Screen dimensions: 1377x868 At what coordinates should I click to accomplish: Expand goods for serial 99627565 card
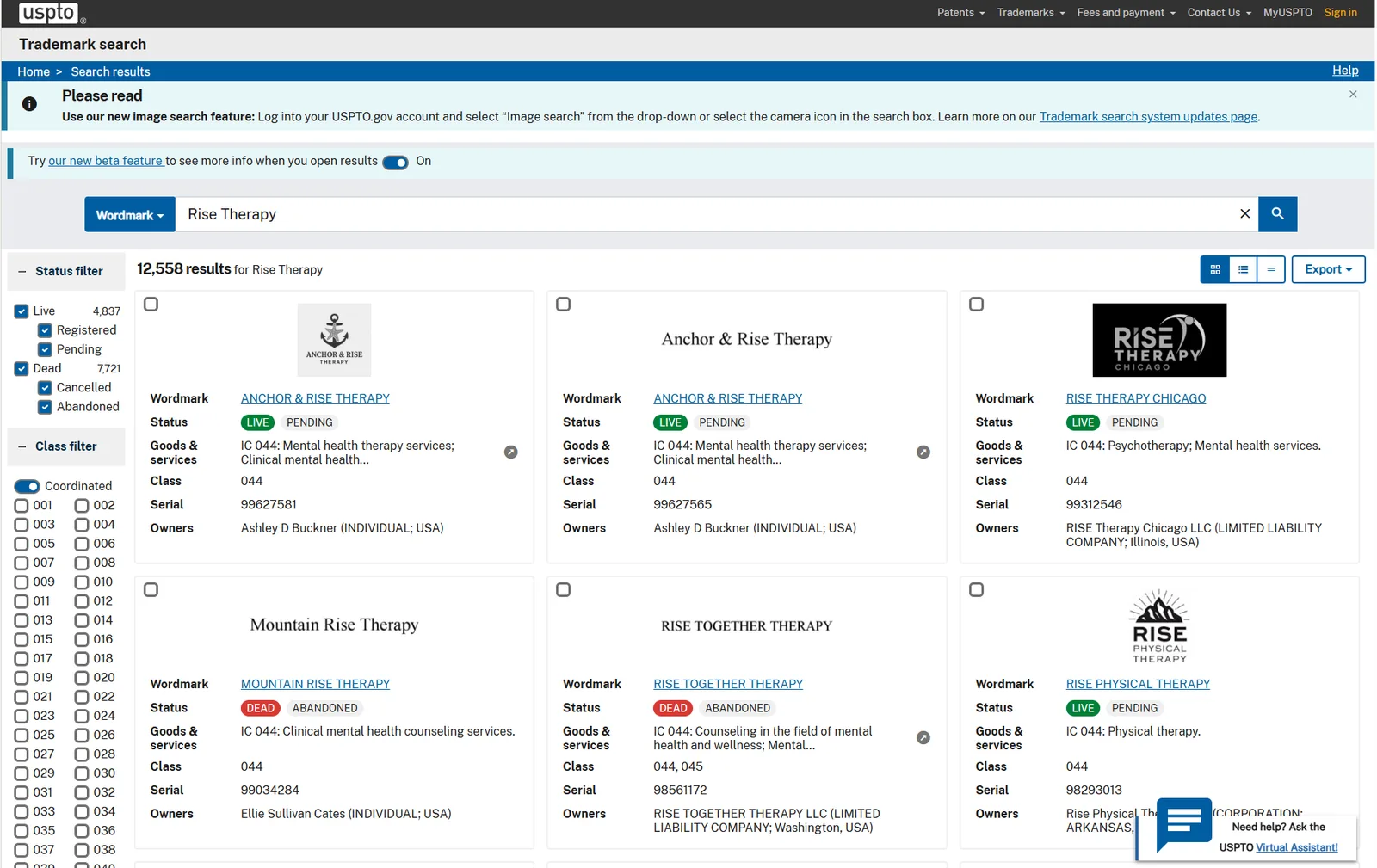coord(923,452)
